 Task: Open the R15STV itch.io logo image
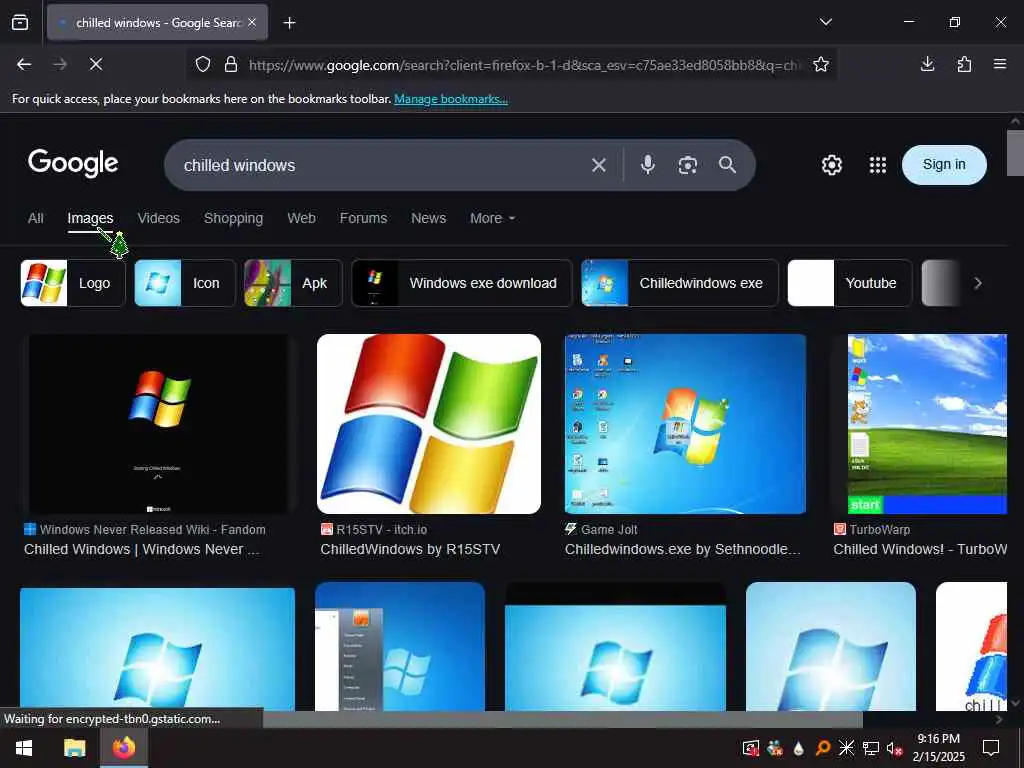pos(428,424)
